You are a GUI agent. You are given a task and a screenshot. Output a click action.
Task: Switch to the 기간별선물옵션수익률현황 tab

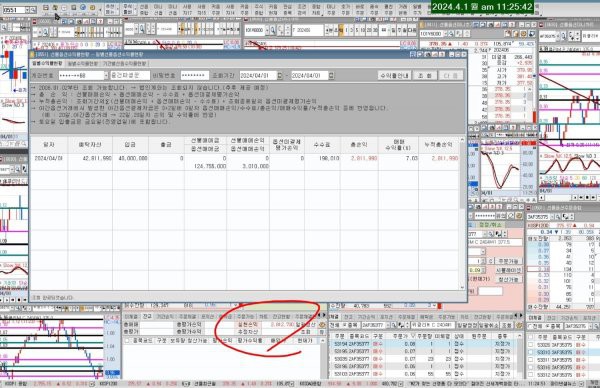coord(124,64)
